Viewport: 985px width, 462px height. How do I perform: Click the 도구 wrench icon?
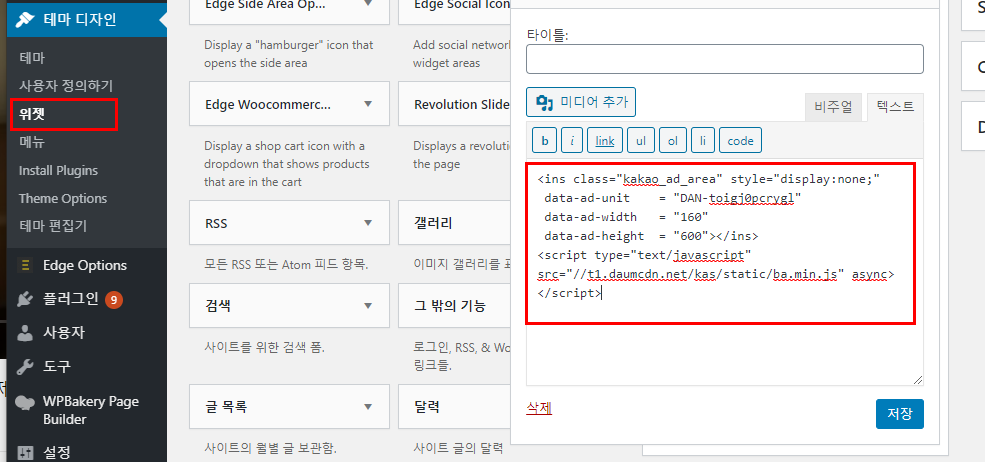[x=25, y=366]
